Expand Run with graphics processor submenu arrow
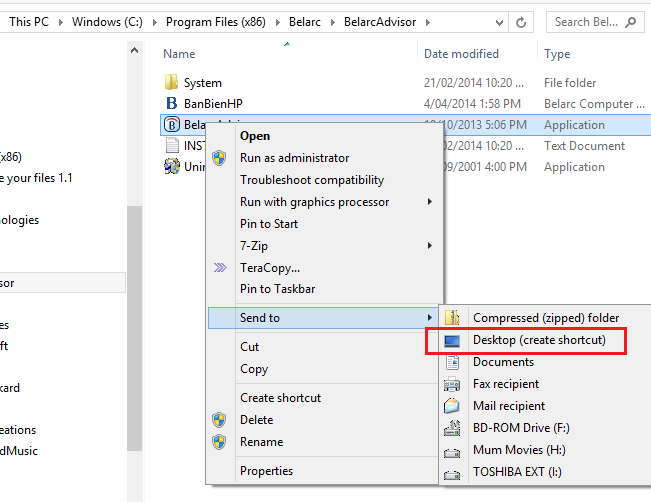 coord(430,202)
